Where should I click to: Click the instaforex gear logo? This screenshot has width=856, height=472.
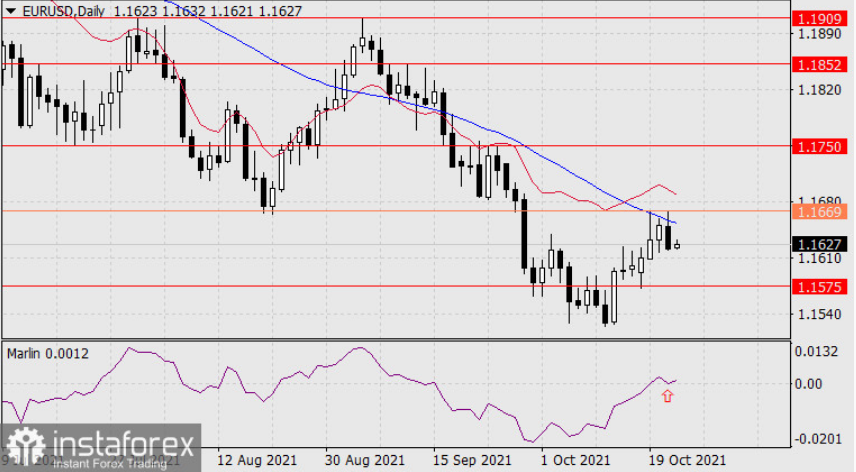pos(25,447)
